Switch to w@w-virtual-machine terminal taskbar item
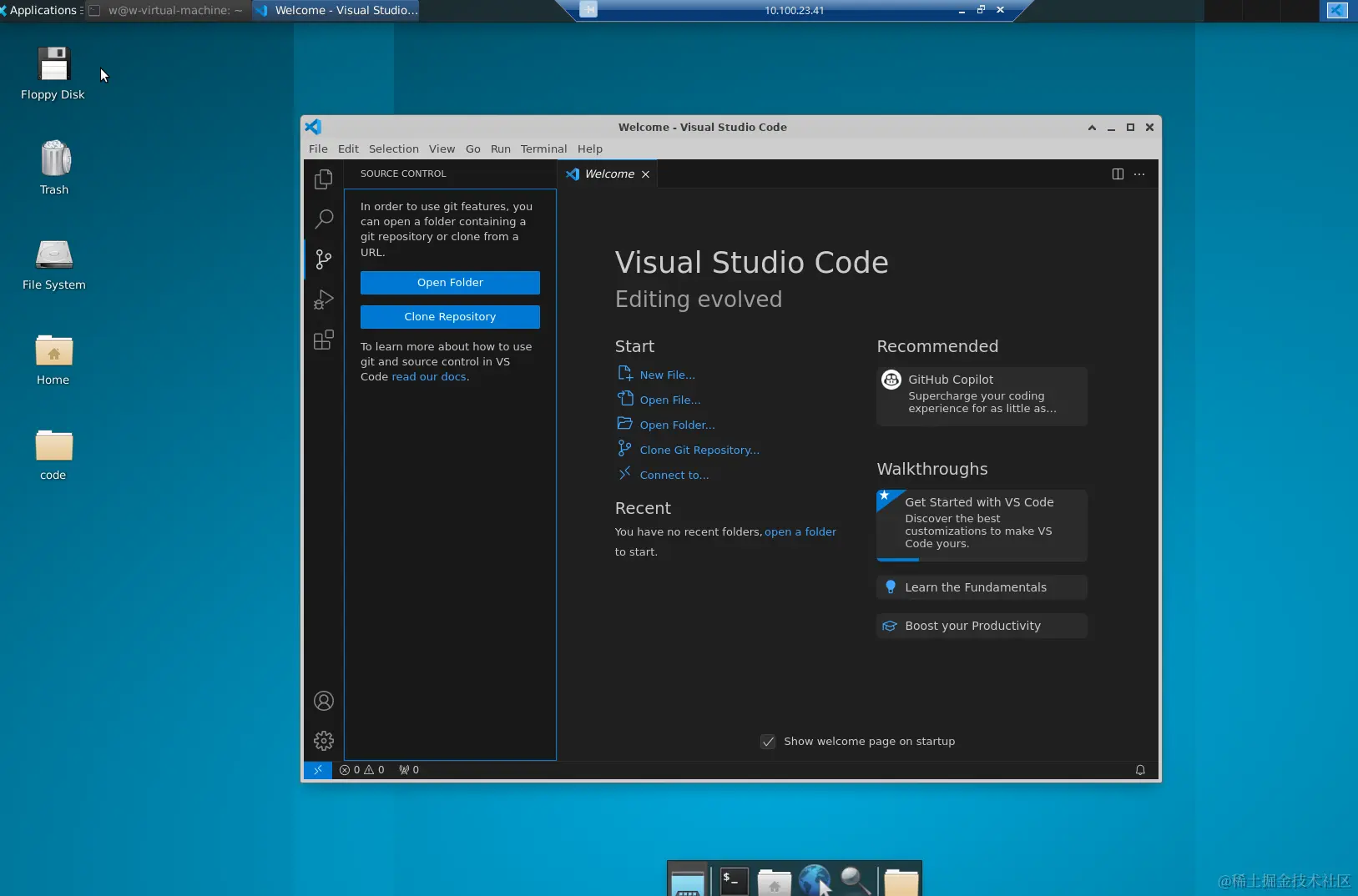1358x896 pixels. [x=167, y=10]
